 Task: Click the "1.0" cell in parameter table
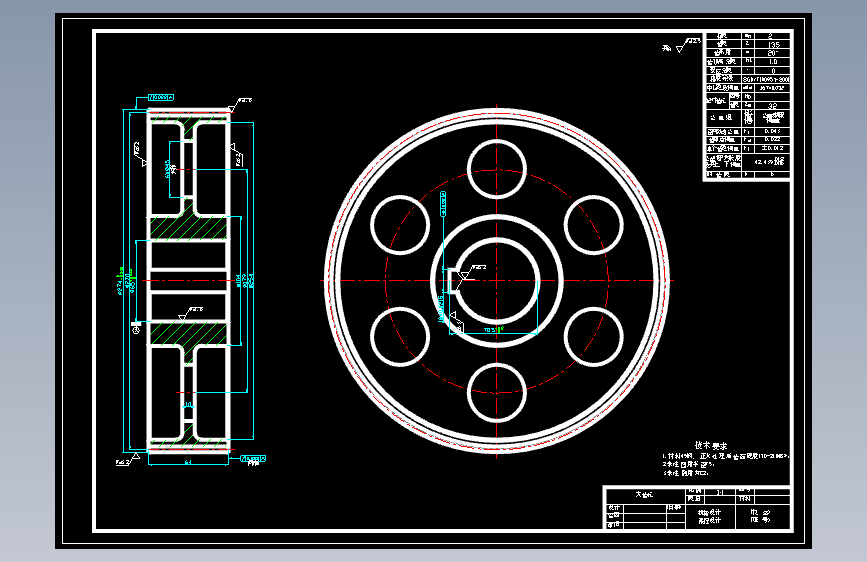click(x=773, y=62)
